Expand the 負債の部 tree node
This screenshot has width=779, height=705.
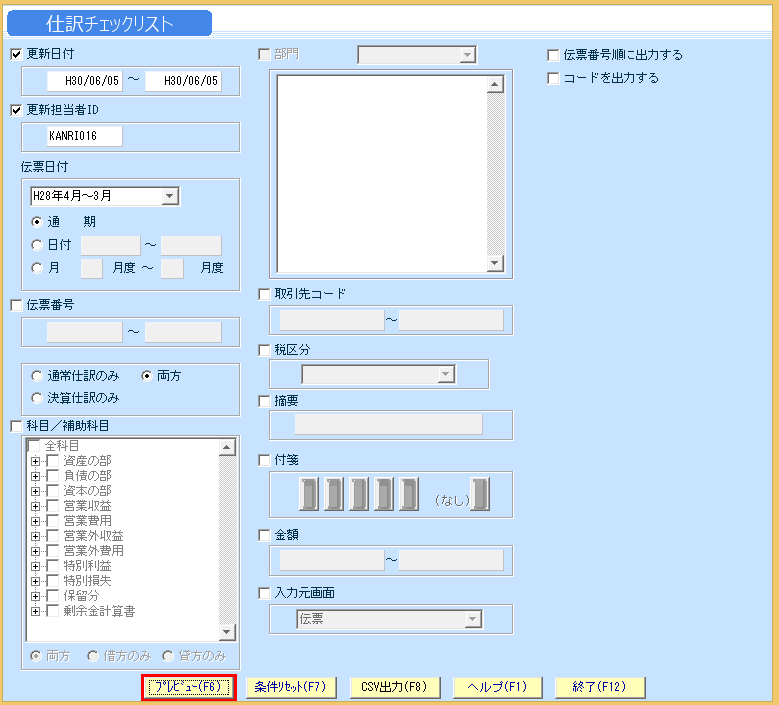35,476
